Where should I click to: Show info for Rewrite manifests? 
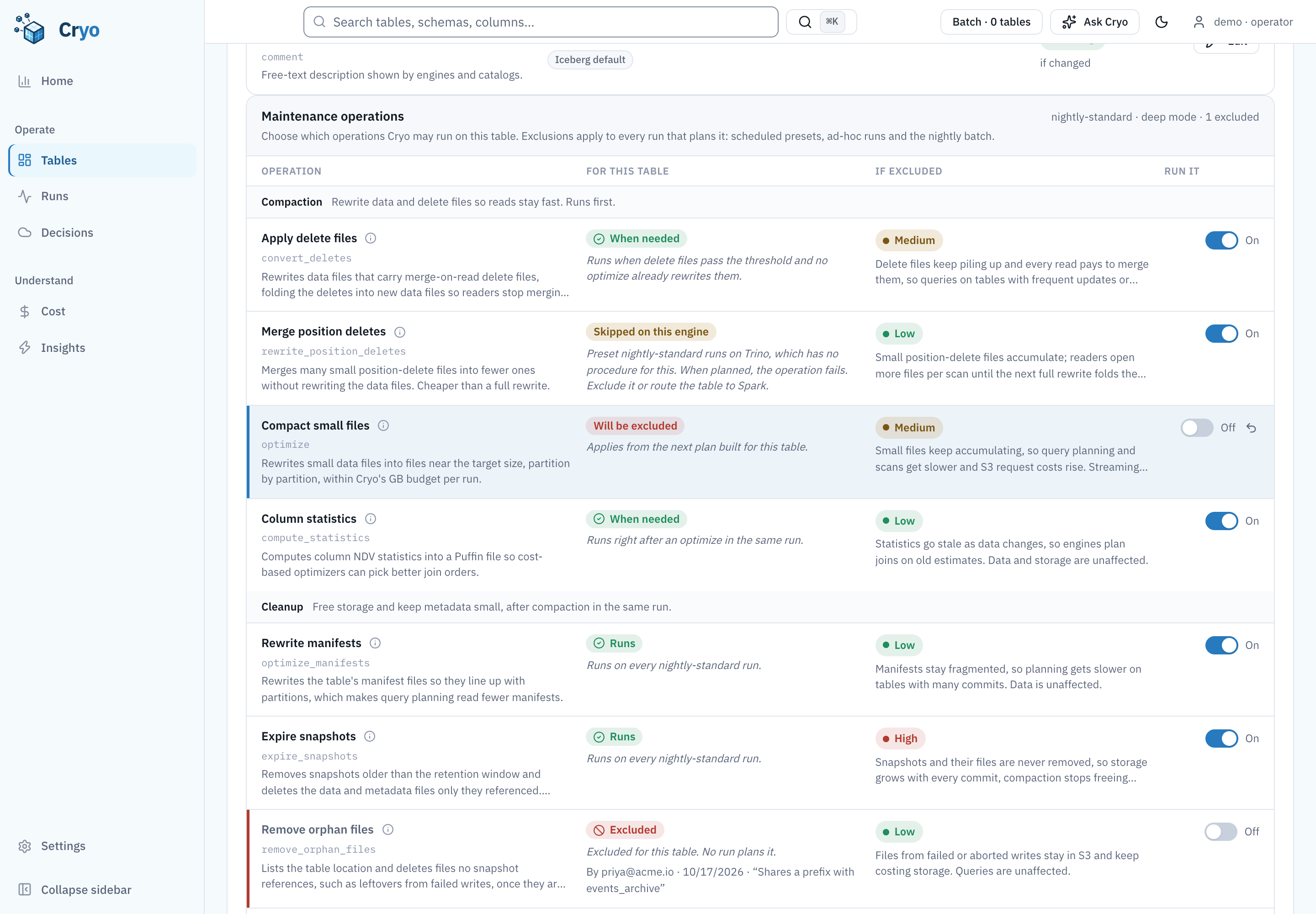tap(375, 643)
